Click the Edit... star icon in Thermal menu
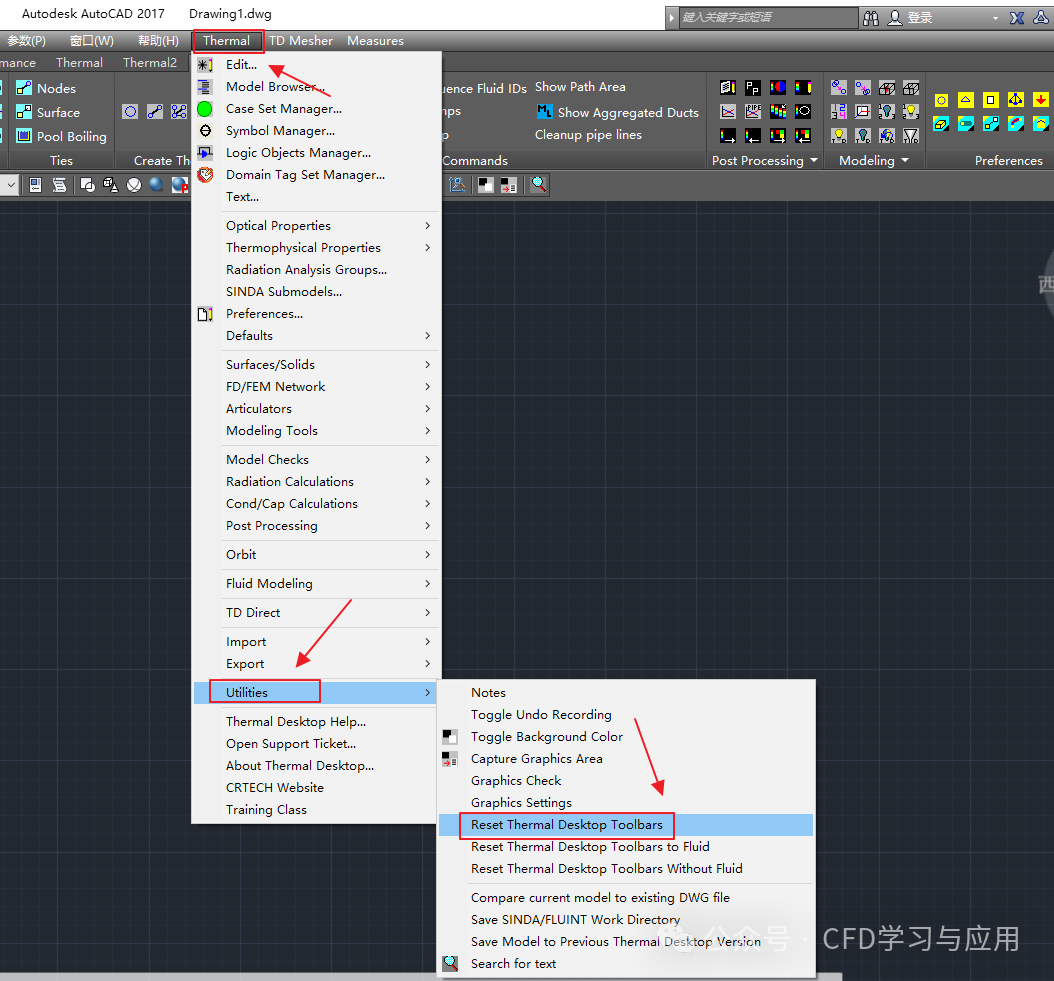This screenshot has height=981, width=1054. click(x=205, y=65)
